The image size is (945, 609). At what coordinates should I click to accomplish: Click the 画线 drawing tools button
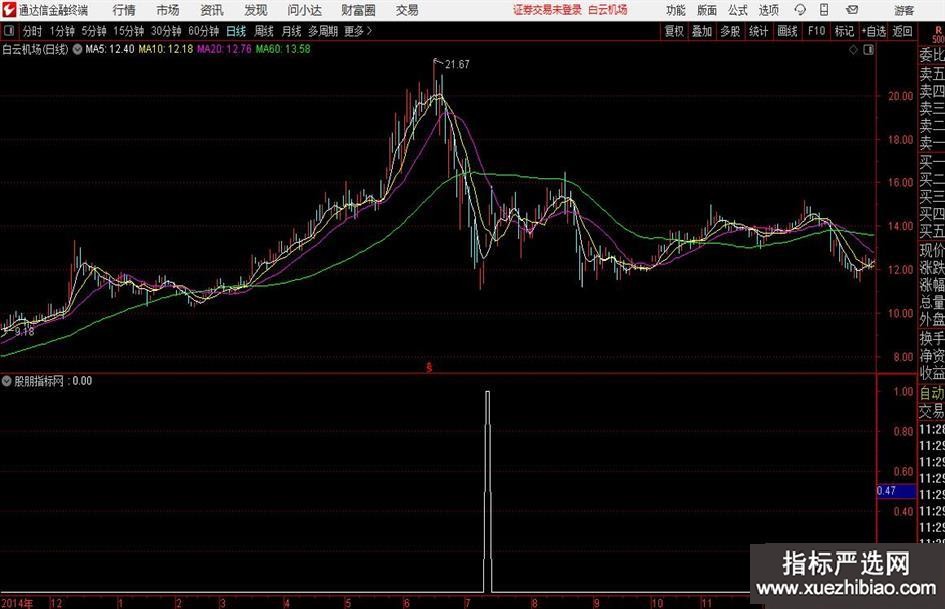[x=787, y=31]
